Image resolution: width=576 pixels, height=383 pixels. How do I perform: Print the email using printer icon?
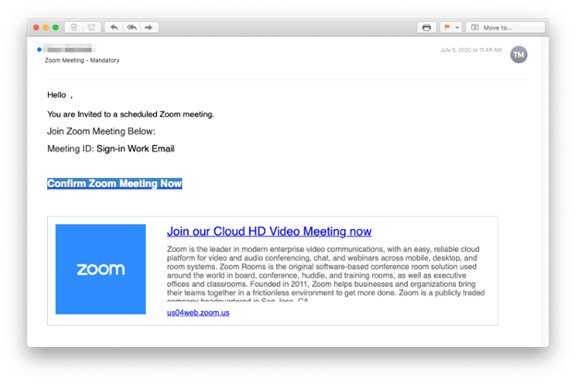tap(426, 28)
